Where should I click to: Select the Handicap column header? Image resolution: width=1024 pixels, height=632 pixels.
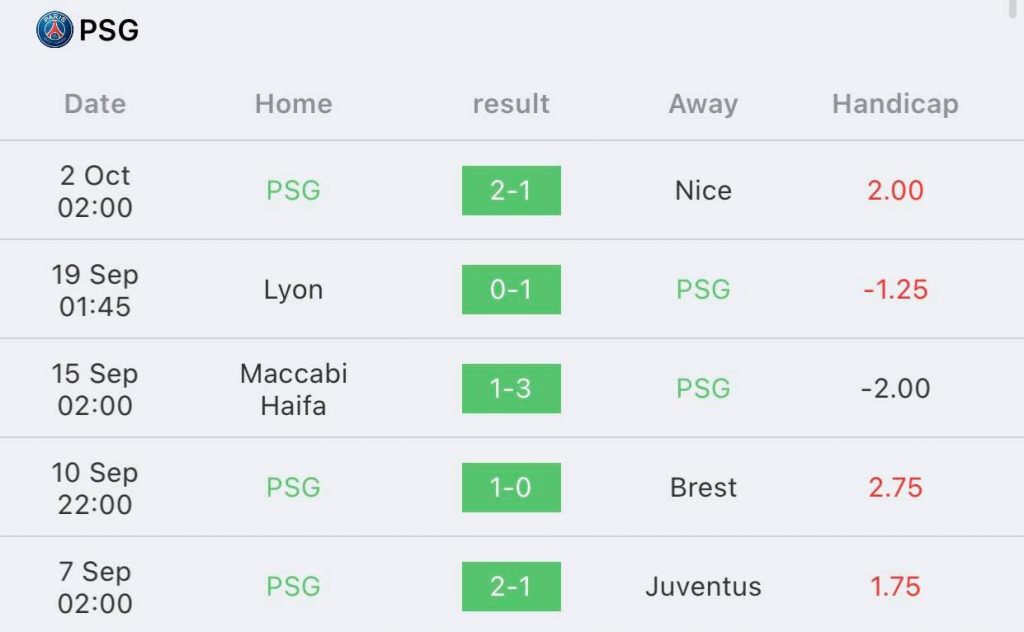[x=895, y=104]
